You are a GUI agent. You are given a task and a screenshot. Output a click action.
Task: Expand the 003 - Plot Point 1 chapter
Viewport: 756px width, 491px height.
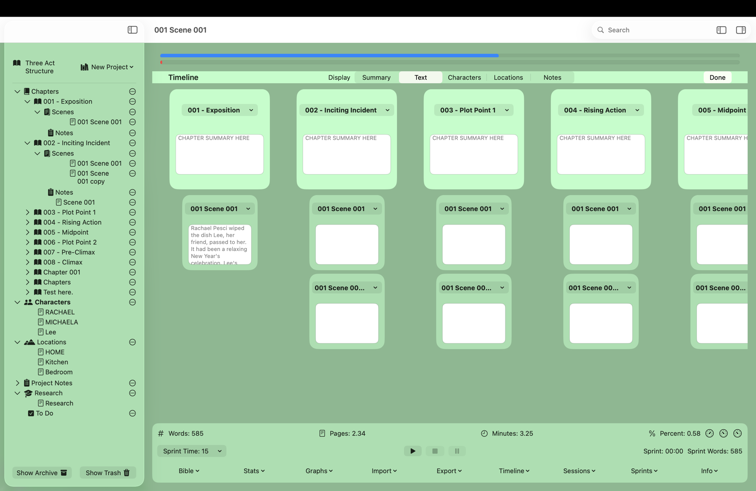click(x=28, y=212)
